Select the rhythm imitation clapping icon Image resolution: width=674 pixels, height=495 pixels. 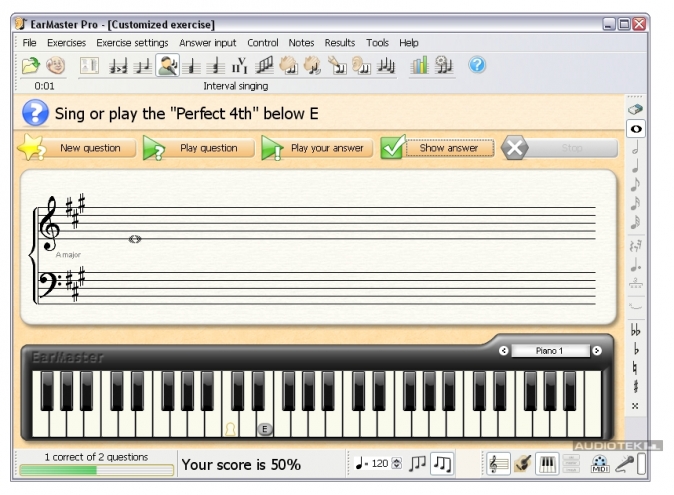(312, 66)
